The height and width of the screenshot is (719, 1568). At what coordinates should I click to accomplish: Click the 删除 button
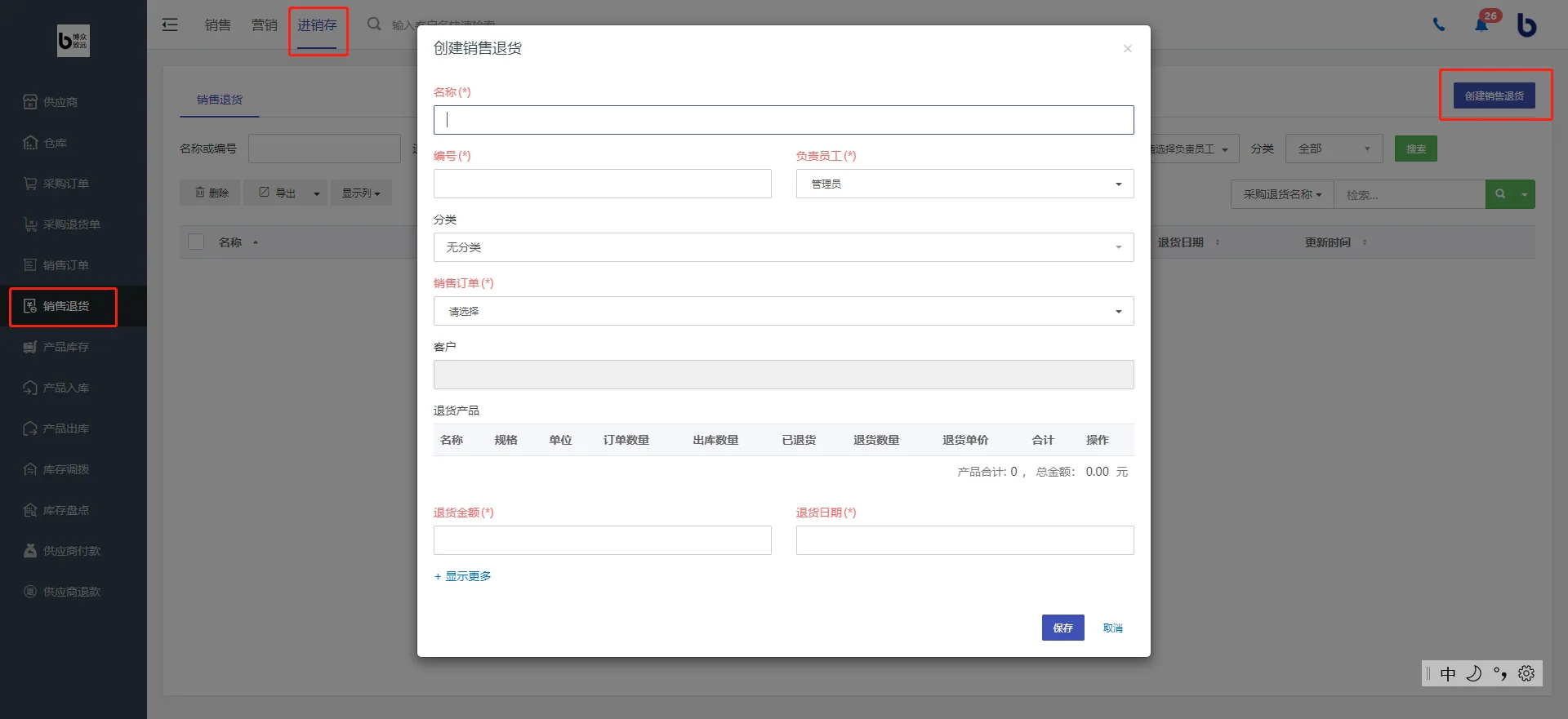click(211, 193)
